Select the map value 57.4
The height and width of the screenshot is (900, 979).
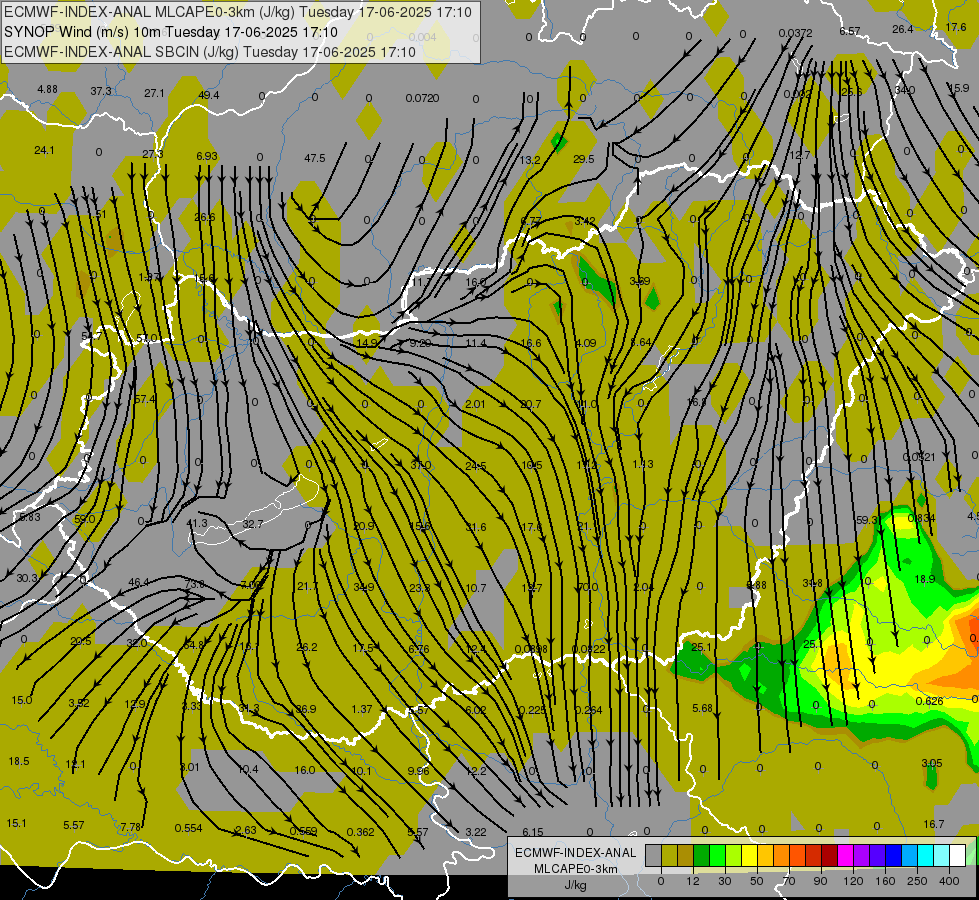(x=145, y=398)
